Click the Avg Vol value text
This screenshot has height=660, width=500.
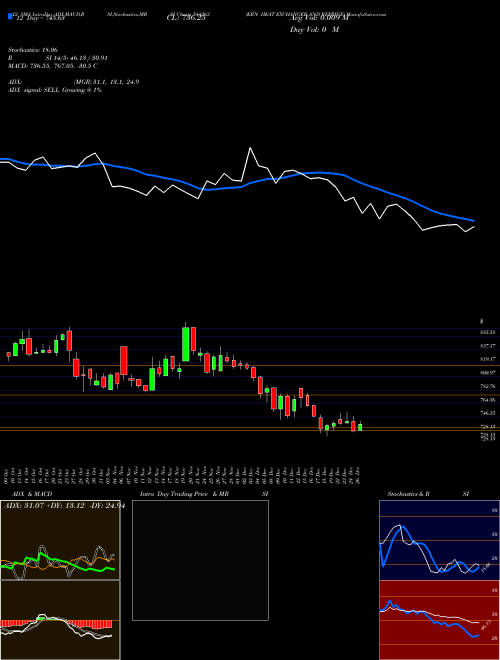319,18
